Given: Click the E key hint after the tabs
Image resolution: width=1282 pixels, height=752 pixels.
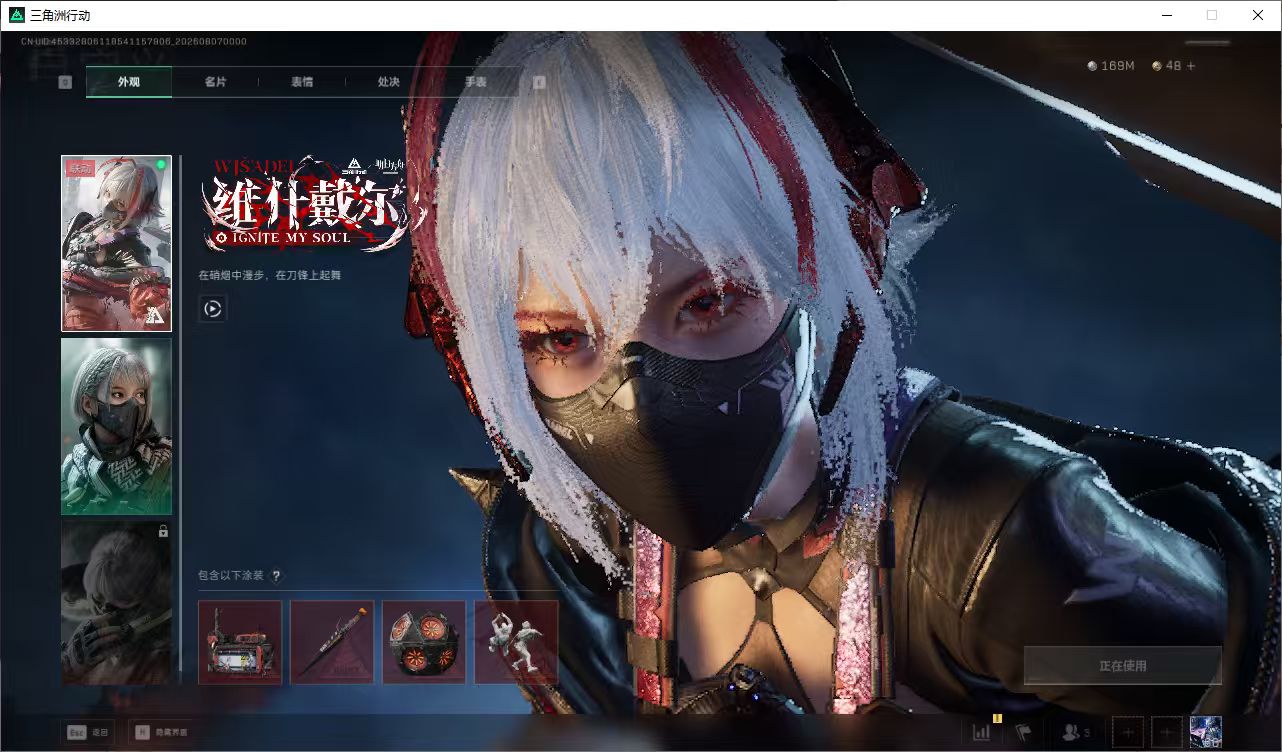Looking at the screenshot, I should 539,82.
